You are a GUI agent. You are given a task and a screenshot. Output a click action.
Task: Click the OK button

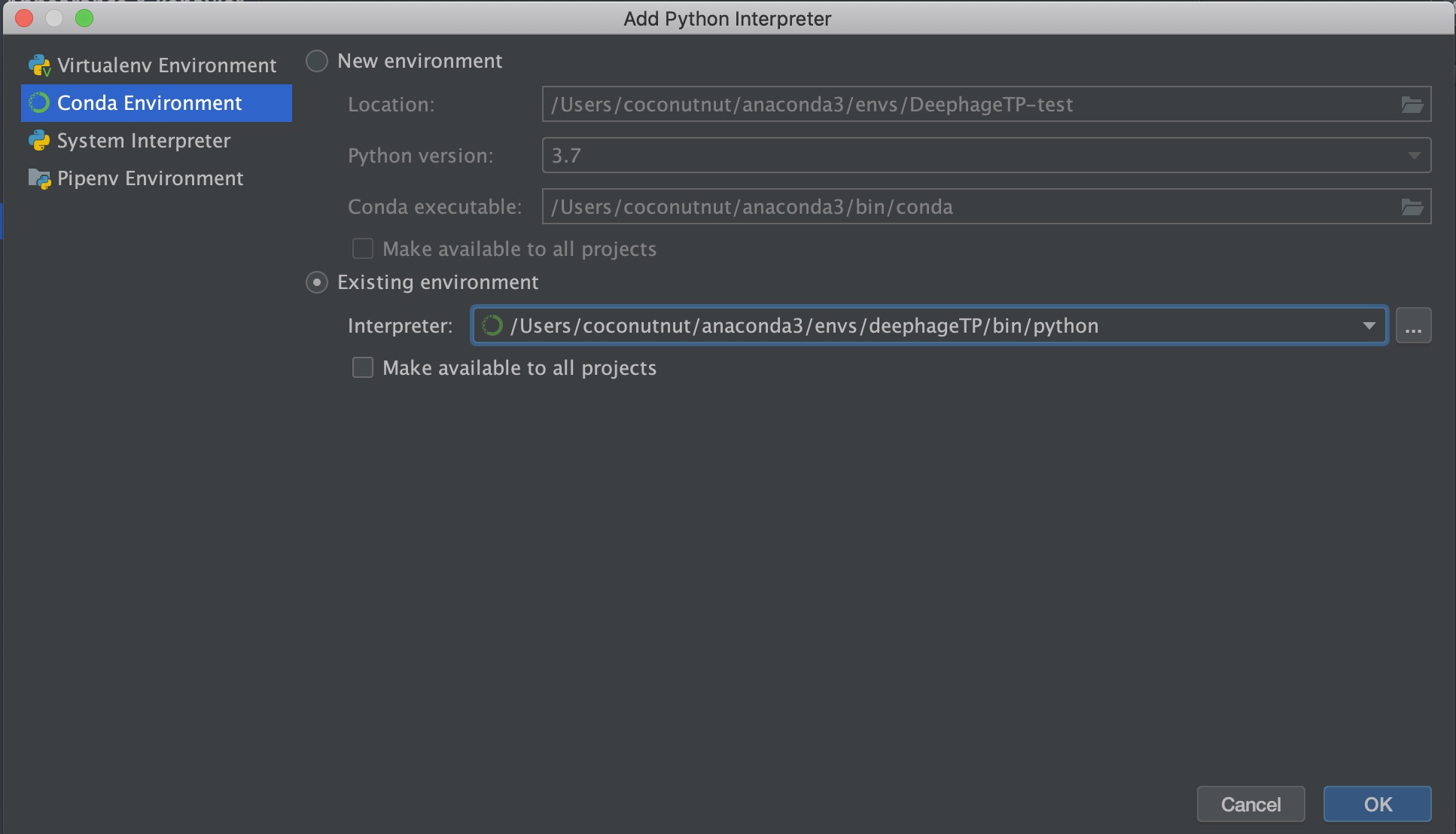click(1377, 804)
